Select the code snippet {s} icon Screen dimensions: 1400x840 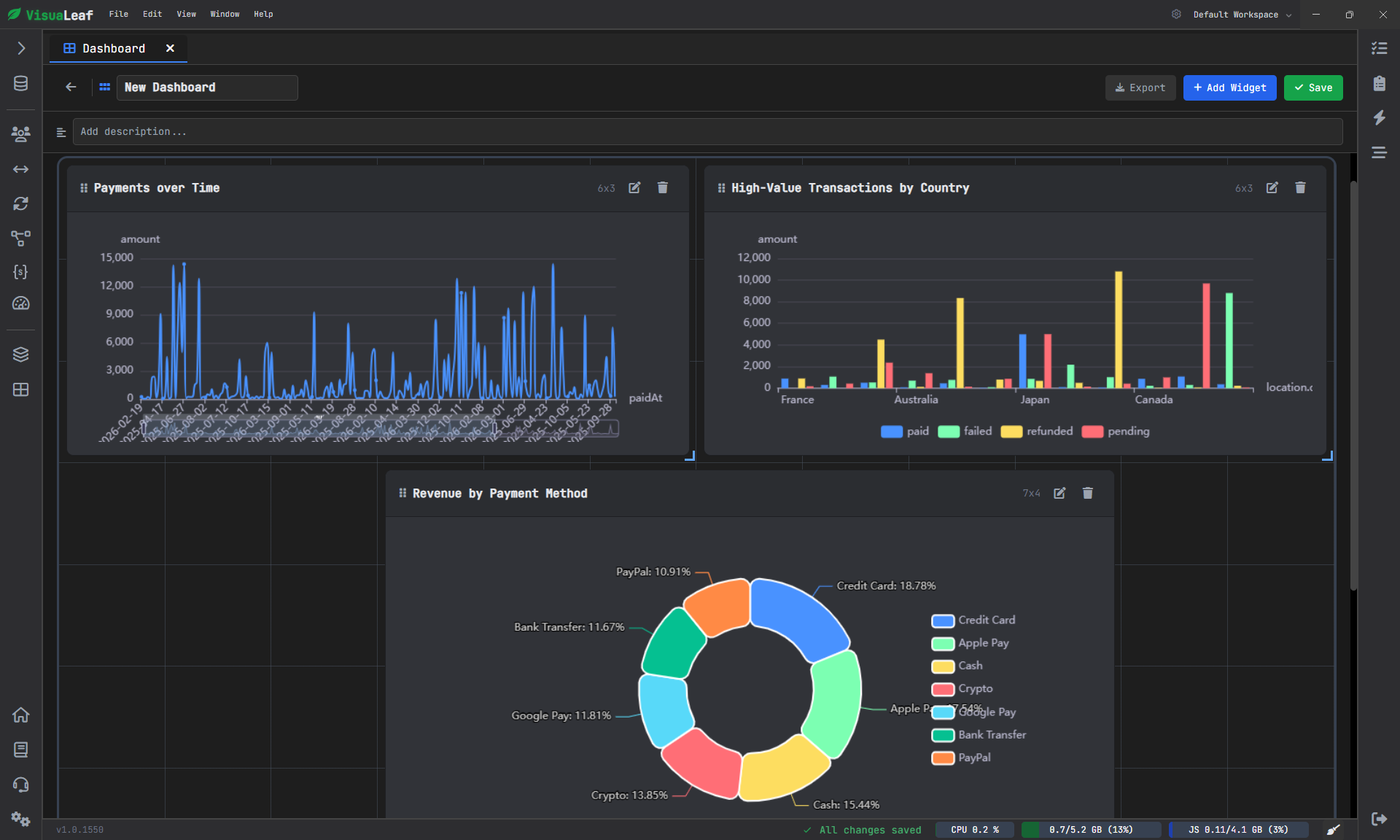point(20,272)
